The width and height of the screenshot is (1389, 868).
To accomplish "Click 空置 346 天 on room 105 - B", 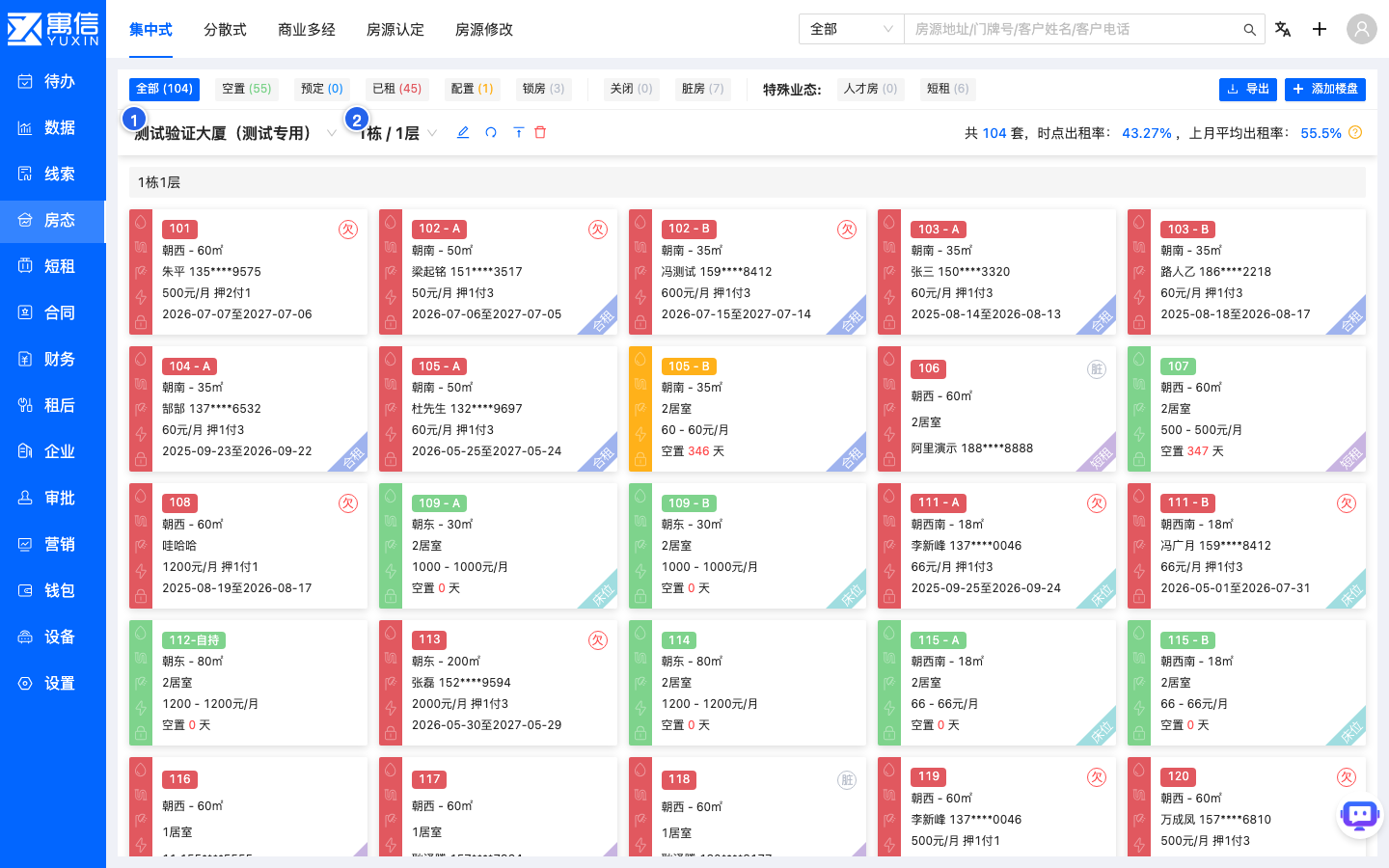I will point(693,451).
